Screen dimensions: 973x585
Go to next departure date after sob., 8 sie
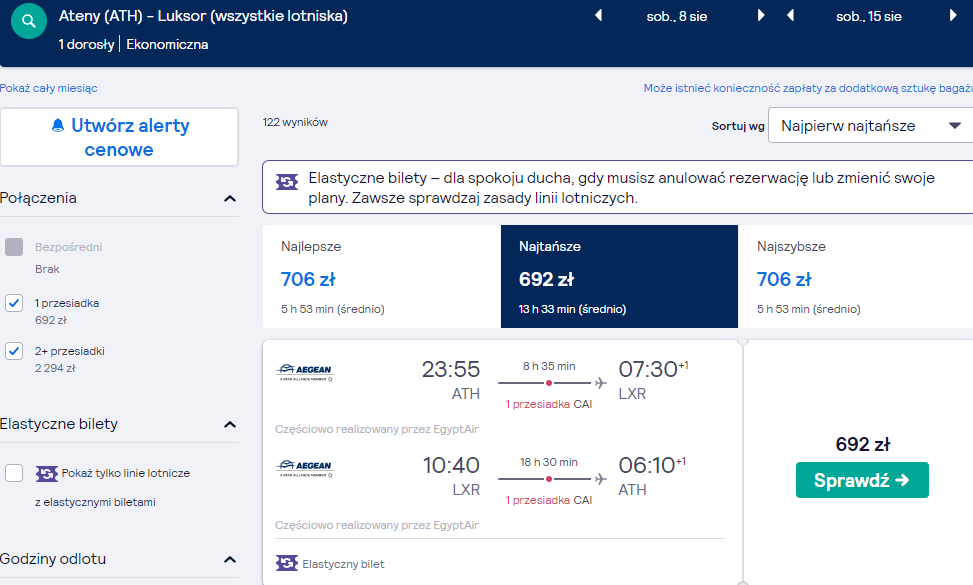(x=761, y=16)
